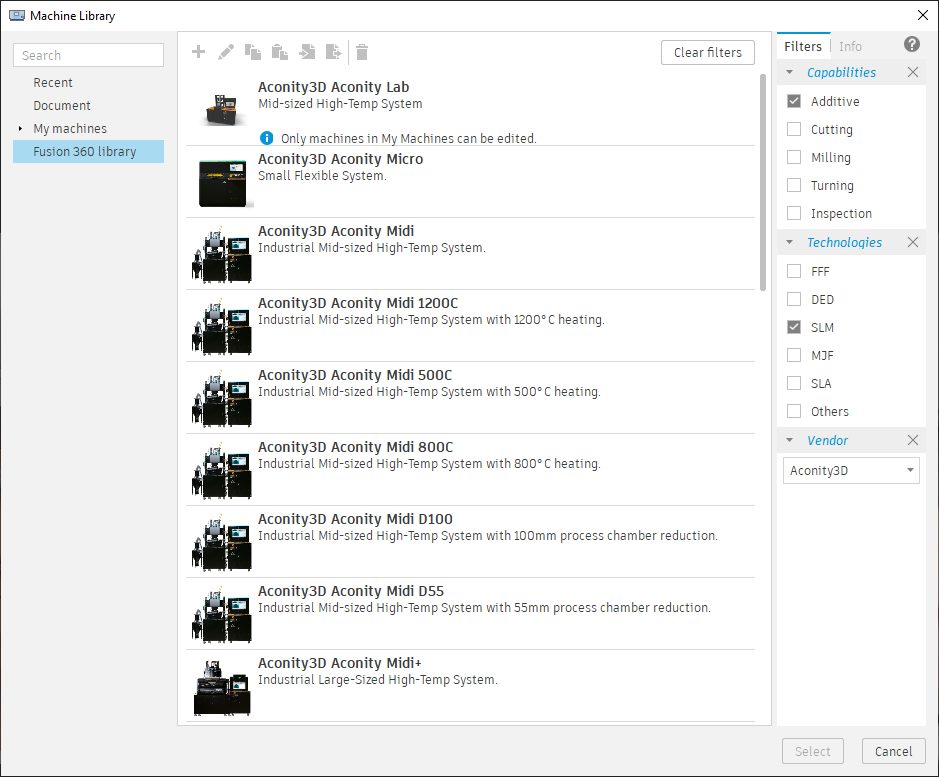Check the Others technology checkbox
Viewport: 939px width, 777px height.
793,411
